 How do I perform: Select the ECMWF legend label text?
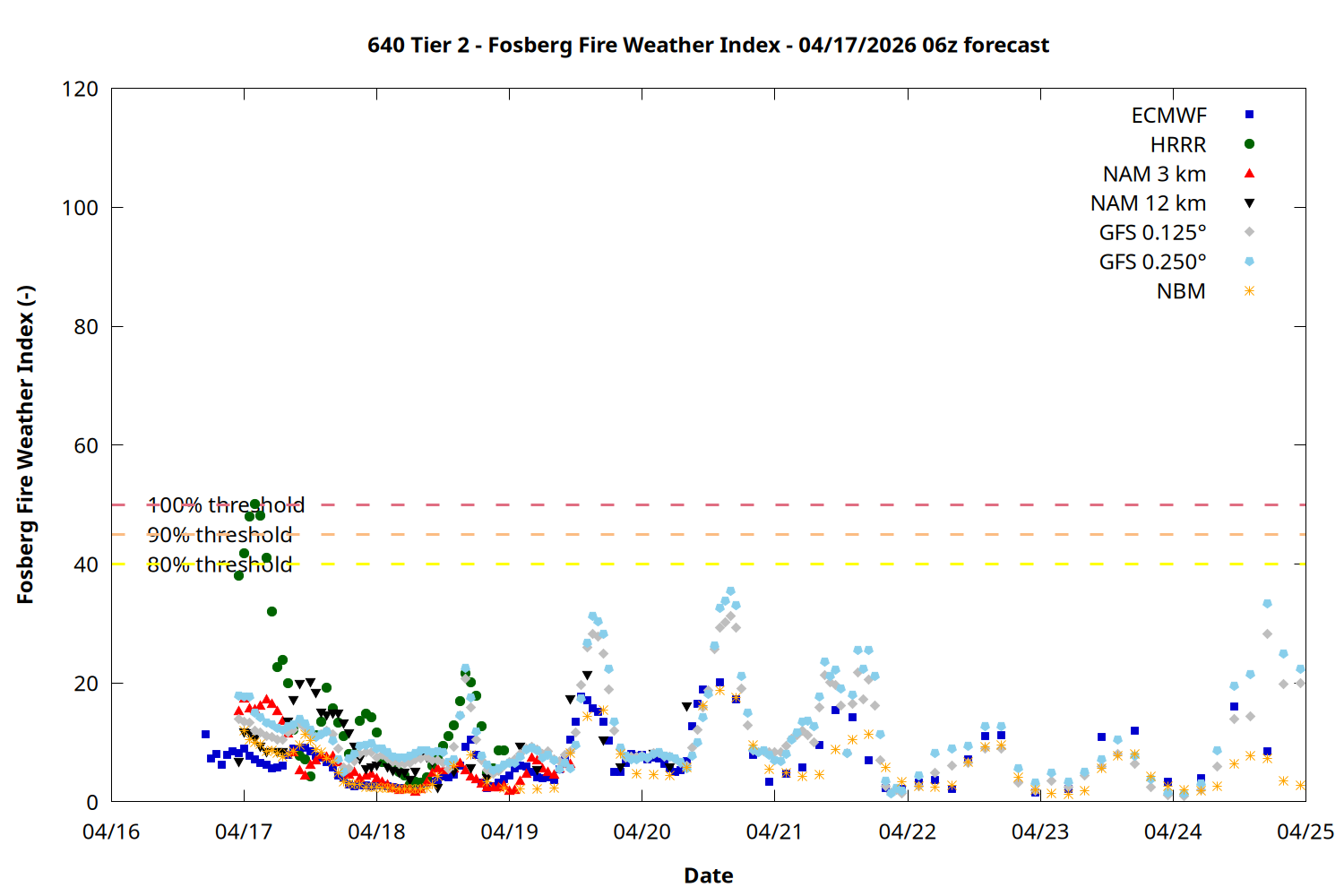point(1168,116)
